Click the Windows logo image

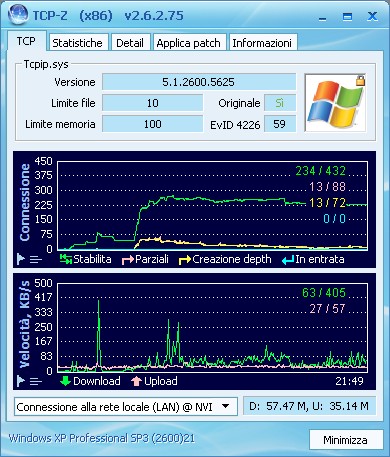pos(335,102)
